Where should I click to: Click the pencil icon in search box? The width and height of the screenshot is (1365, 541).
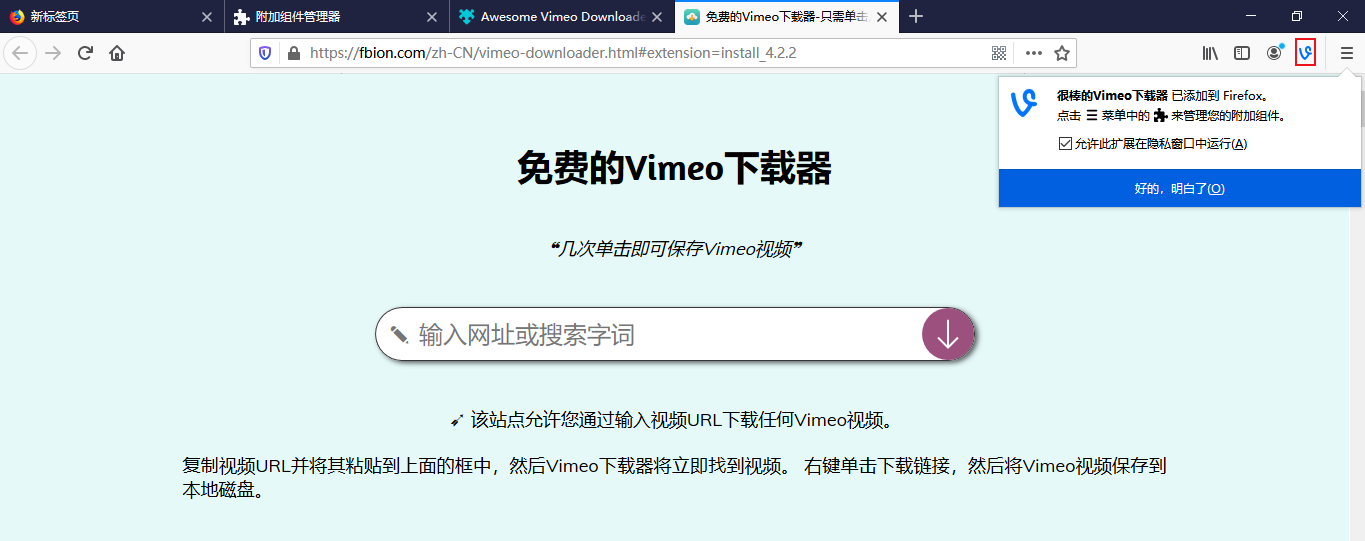pyautogui.click(x=399, y=334)
